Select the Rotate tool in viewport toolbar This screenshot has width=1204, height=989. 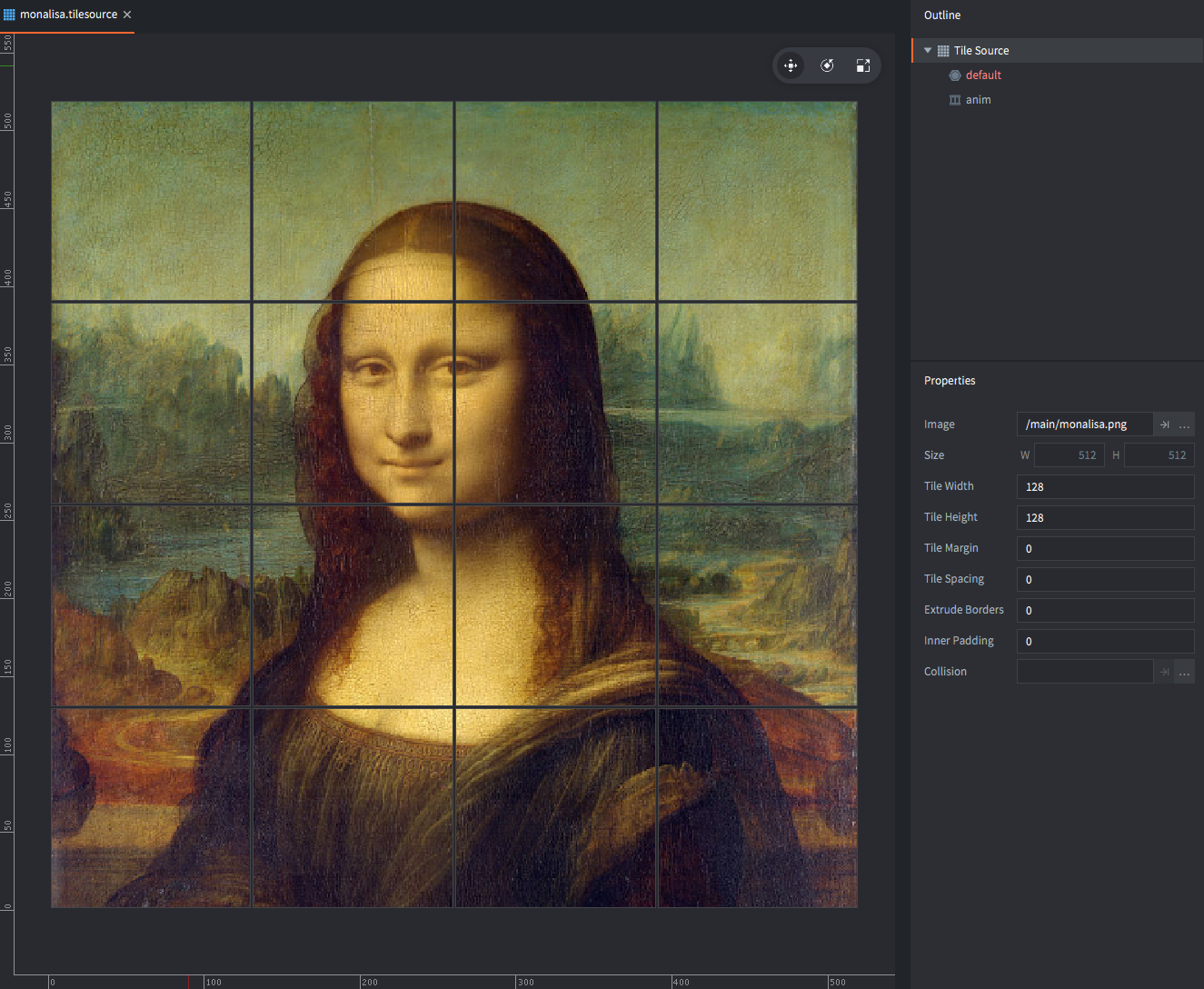827,65
